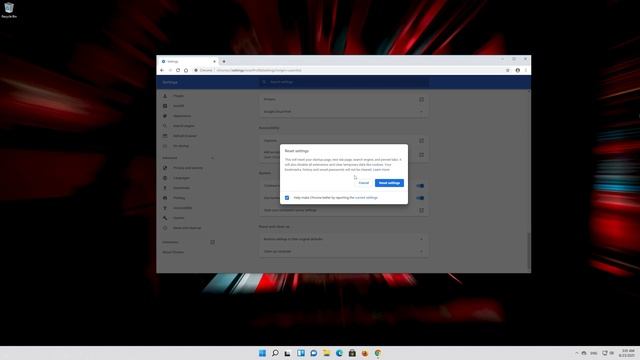This screenshot has width=640, height=360.
Task: Open the Chat taskbar icon
Action: point(313,353)
